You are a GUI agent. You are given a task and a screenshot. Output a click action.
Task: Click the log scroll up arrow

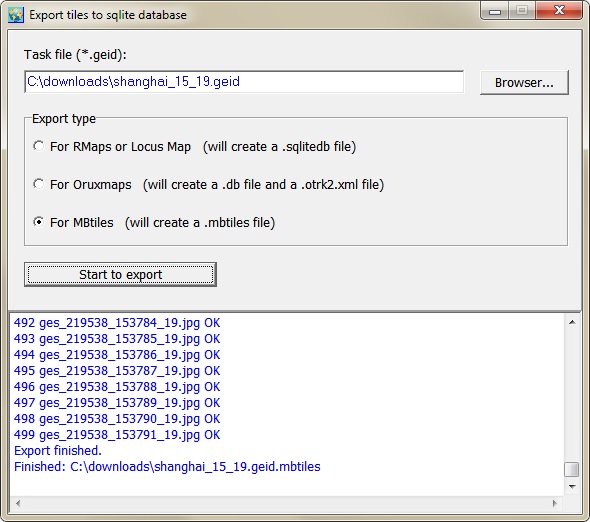572,322
